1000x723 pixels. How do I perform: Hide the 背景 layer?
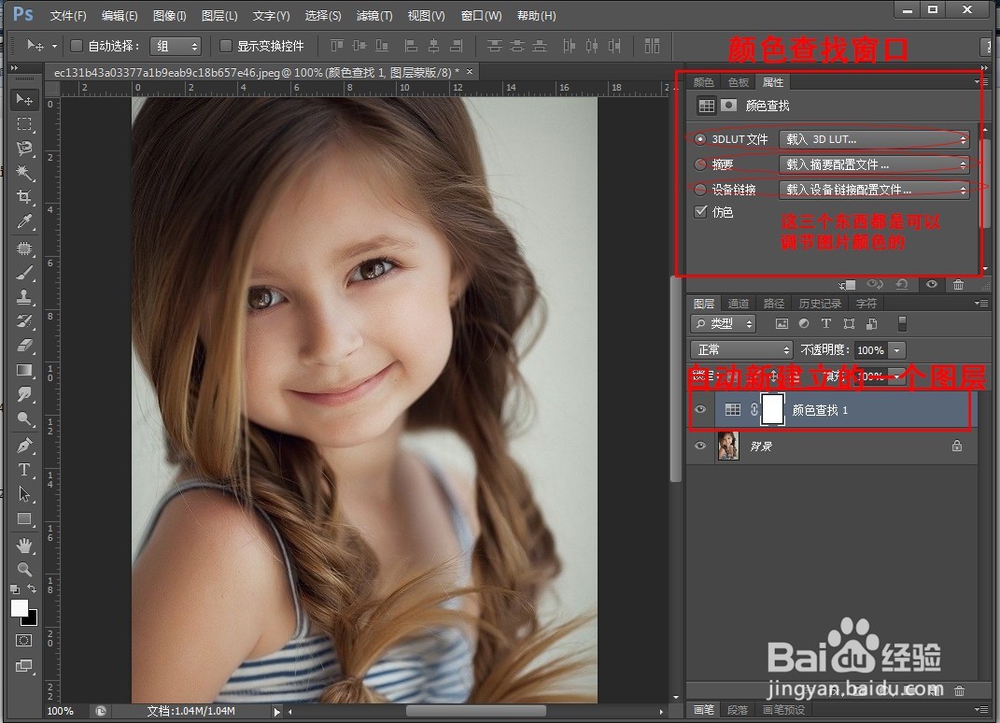tap(700, 446)
